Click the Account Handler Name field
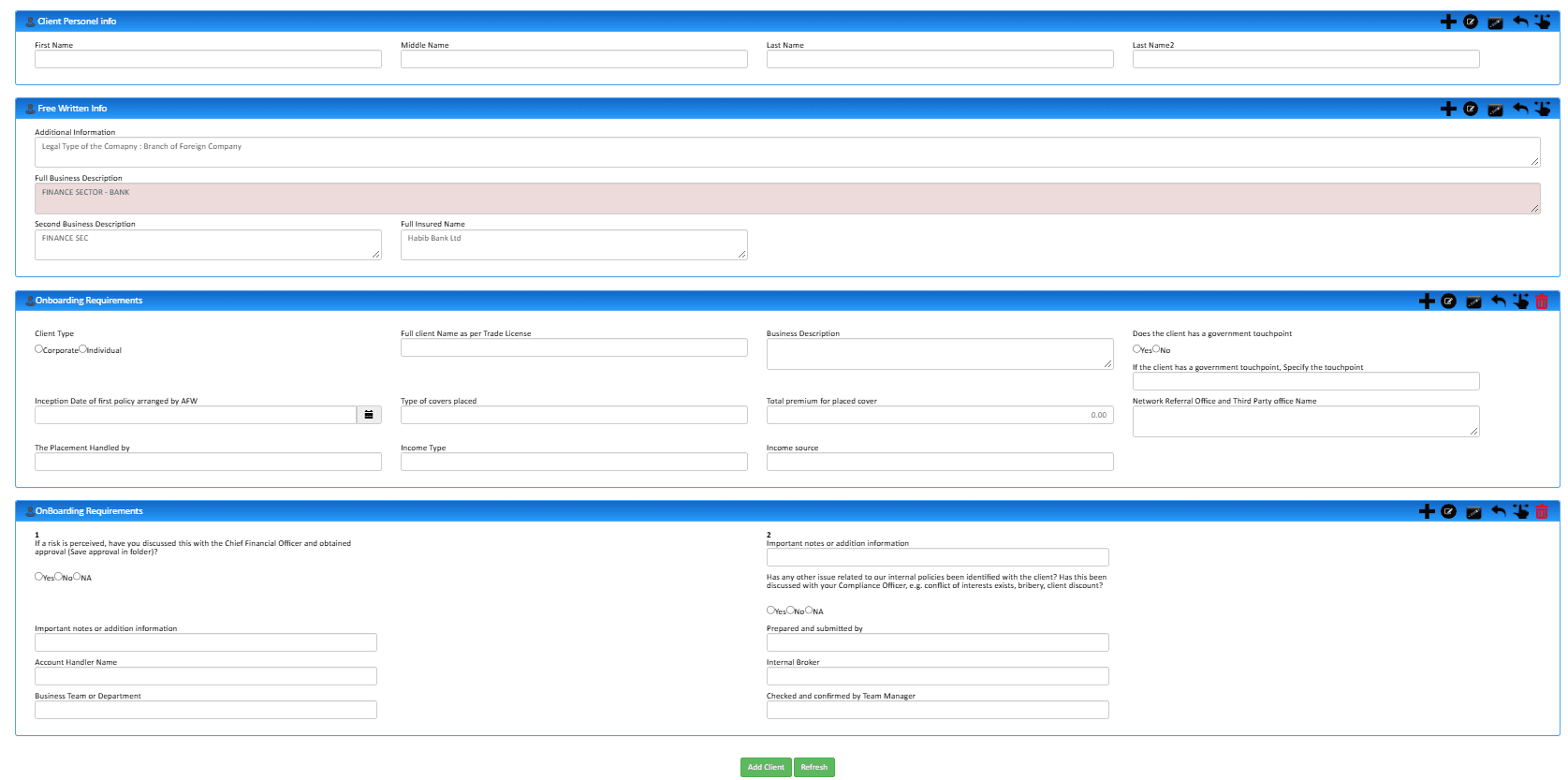1568x780 pixels. tap(206, 676)
